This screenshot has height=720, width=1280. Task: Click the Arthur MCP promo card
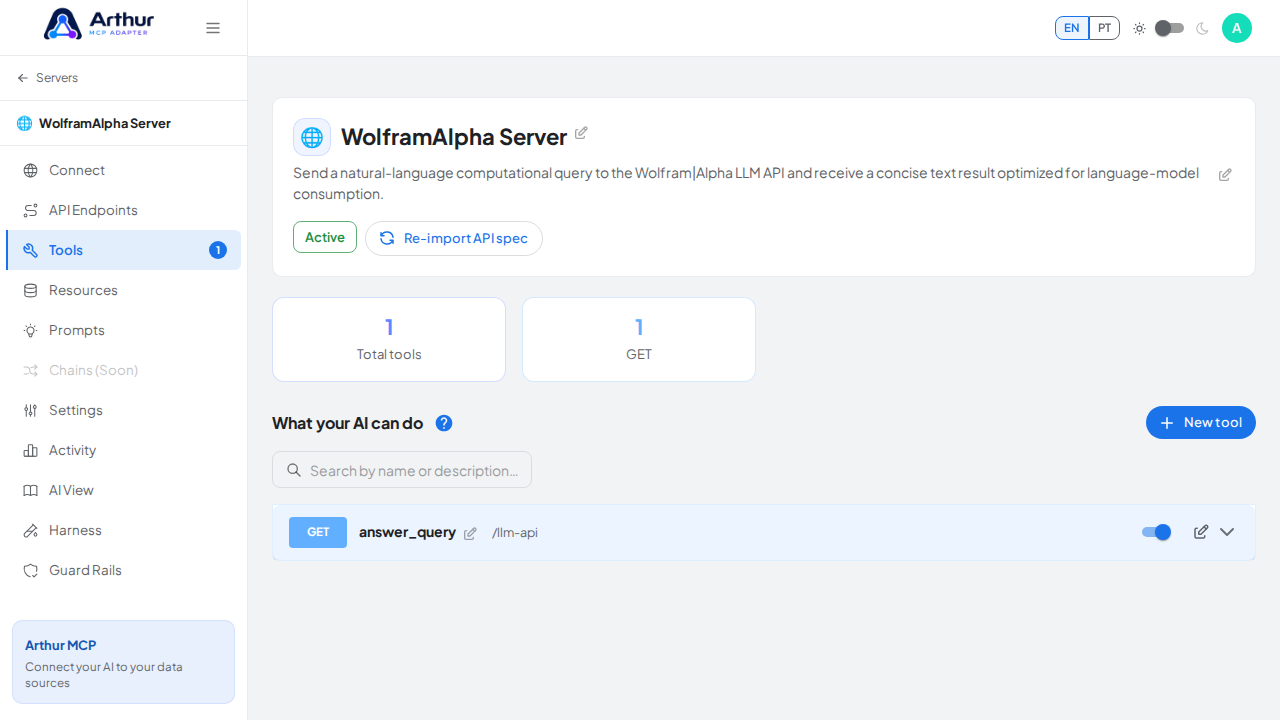coord(123,662)
